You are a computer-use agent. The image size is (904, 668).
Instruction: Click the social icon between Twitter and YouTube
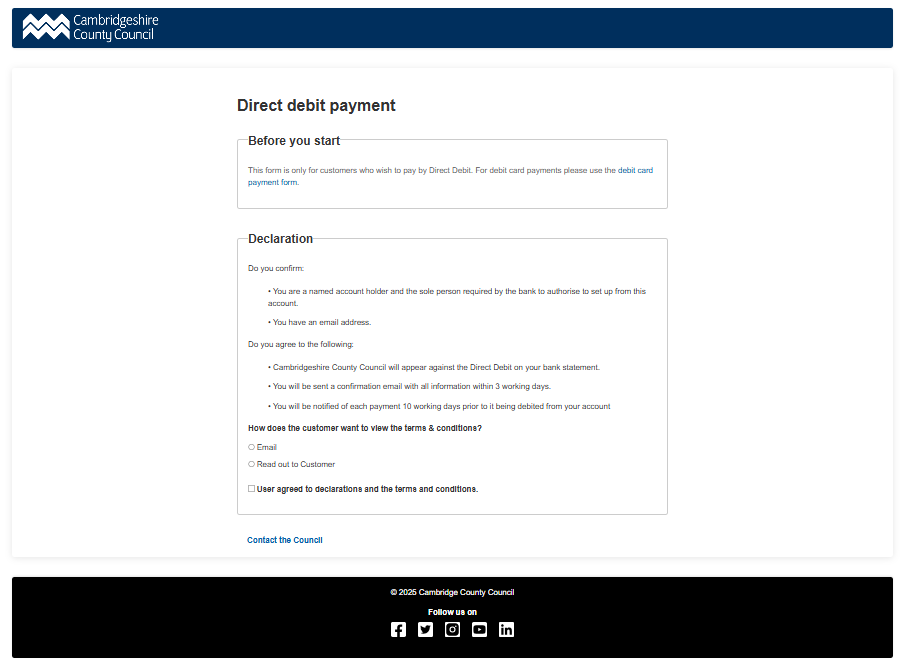(452, 629)
